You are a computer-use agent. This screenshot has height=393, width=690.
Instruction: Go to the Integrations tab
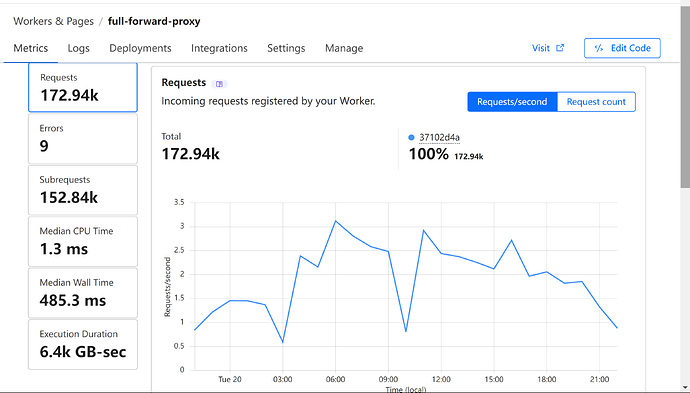coord(219,48)
